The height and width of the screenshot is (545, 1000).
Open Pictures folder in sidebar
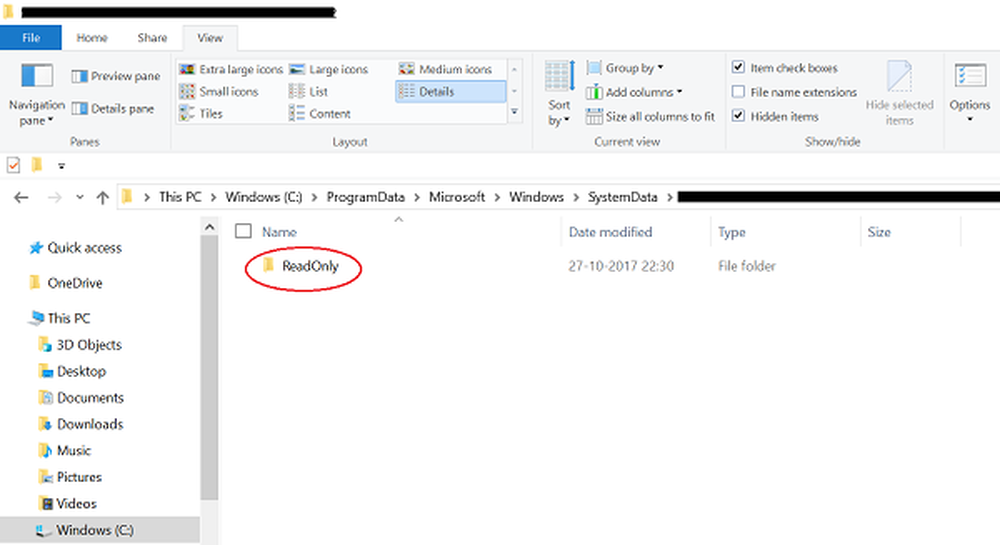coord(70,477)
